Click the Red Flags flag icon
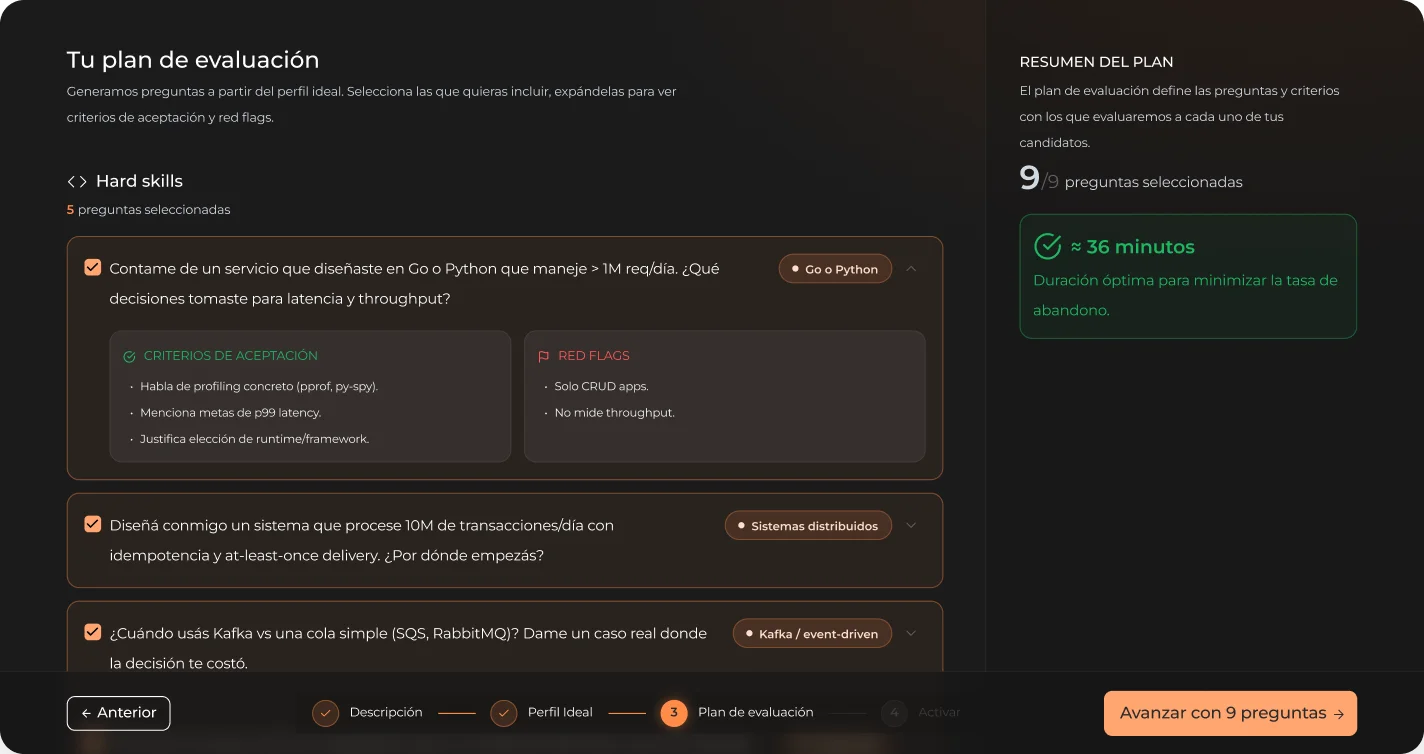Image resolution: width=1424 pixels, height=754 pixels. (544, 356)
